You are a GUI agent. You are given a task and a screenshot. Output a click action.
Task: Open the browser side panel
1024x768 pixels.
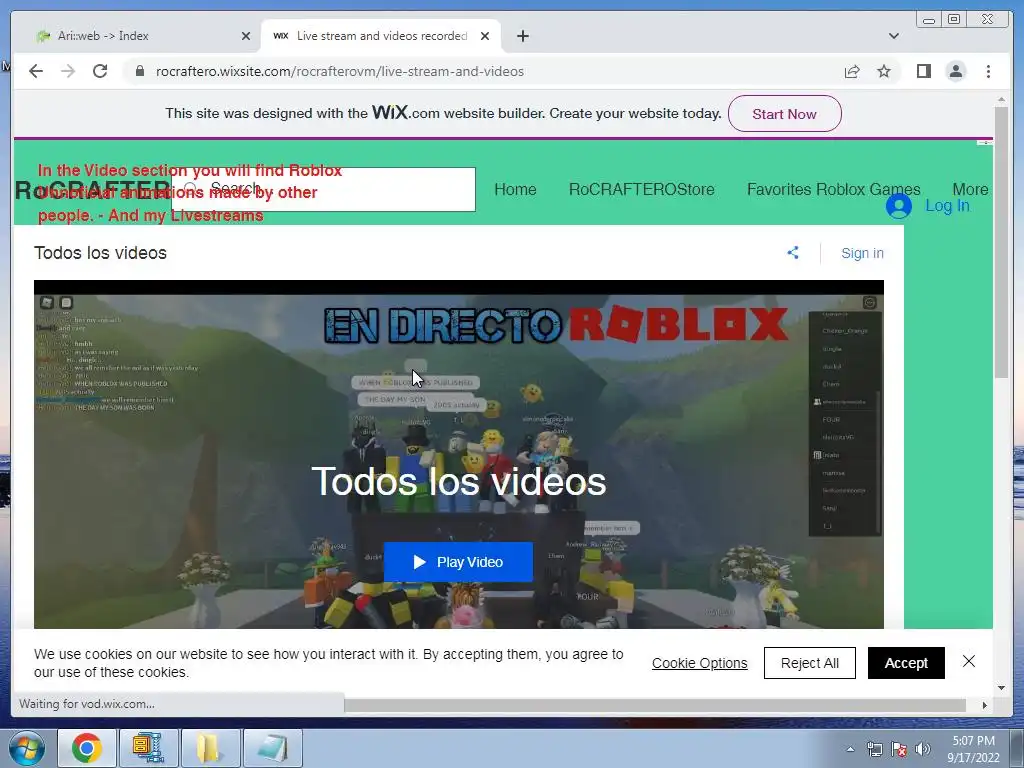(923, 71)
